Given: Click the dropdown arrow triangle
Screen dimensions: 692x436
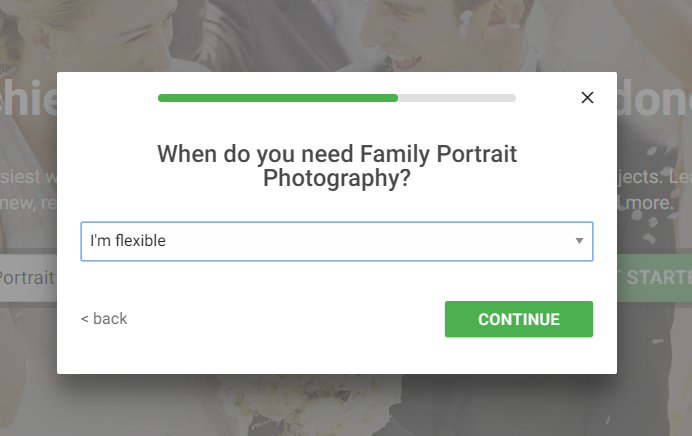Looking at the screenshot, I should click(x=579, y=241).
